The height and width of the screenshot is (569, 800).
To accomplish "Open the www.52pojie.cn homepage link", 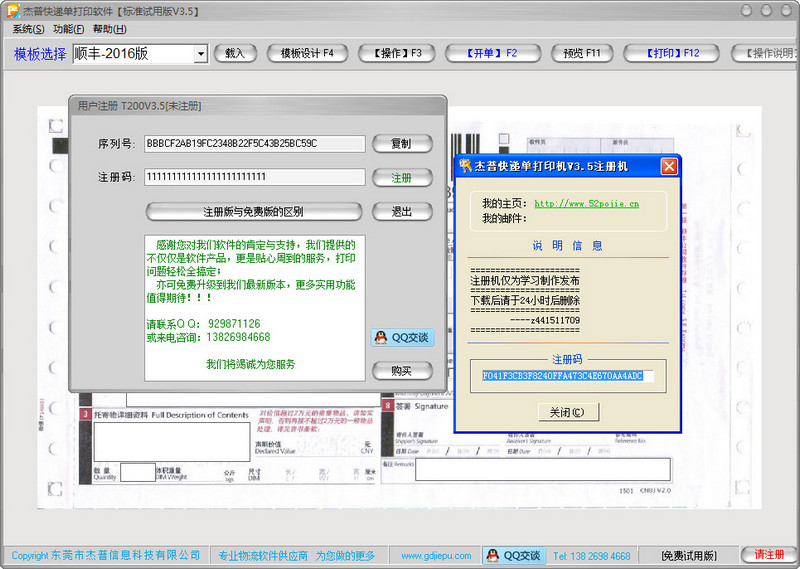I will tap(586, 204).
